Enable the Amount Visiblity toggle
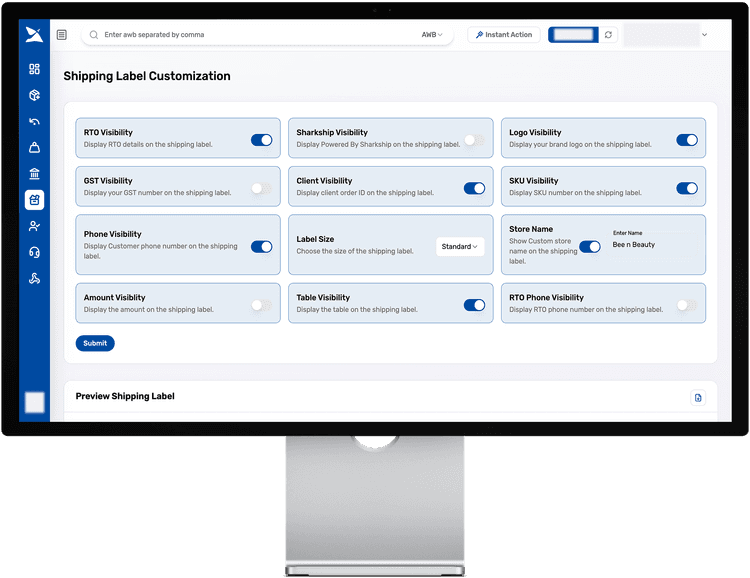This screenshot has height=578, width=750. [262, 305]
